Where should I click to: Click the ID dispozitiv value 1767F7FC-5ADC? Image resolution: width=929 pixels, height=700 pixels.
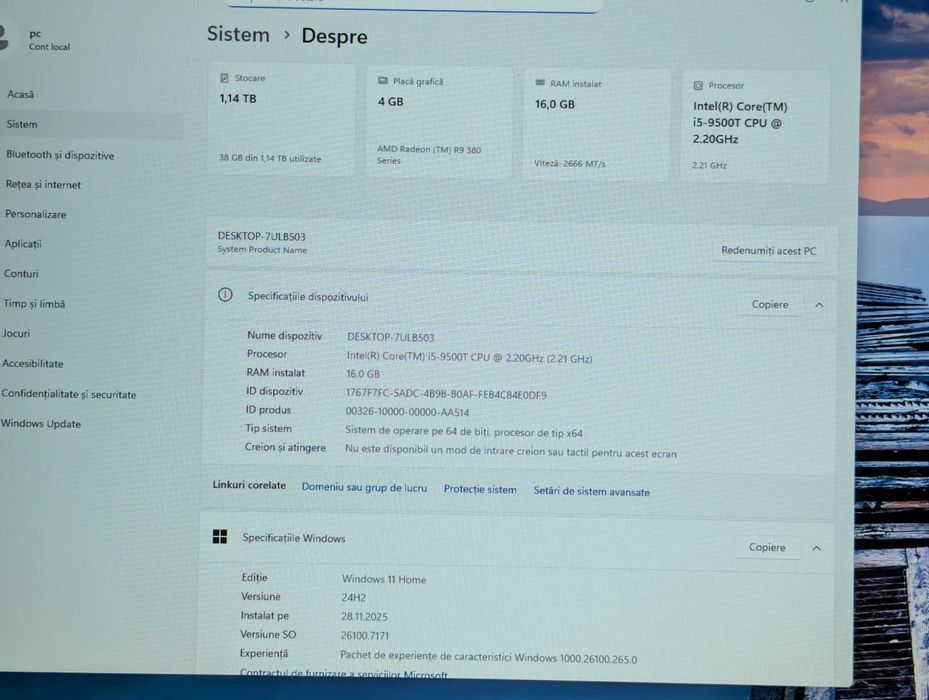pyautogui.click(x=446, y=394)
